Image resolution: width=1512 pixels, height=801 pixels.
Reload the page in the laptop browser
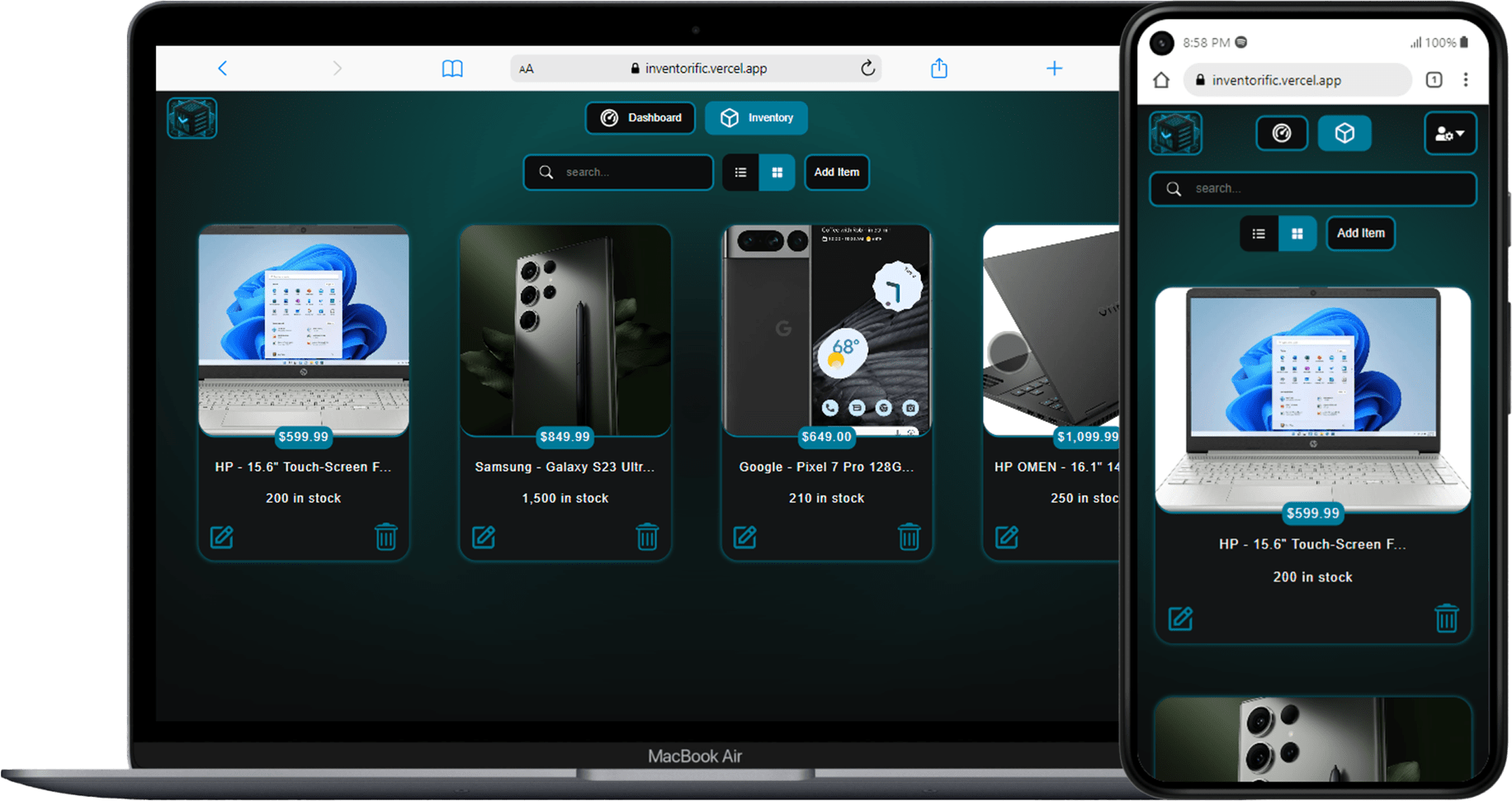[x=867, y=69]
